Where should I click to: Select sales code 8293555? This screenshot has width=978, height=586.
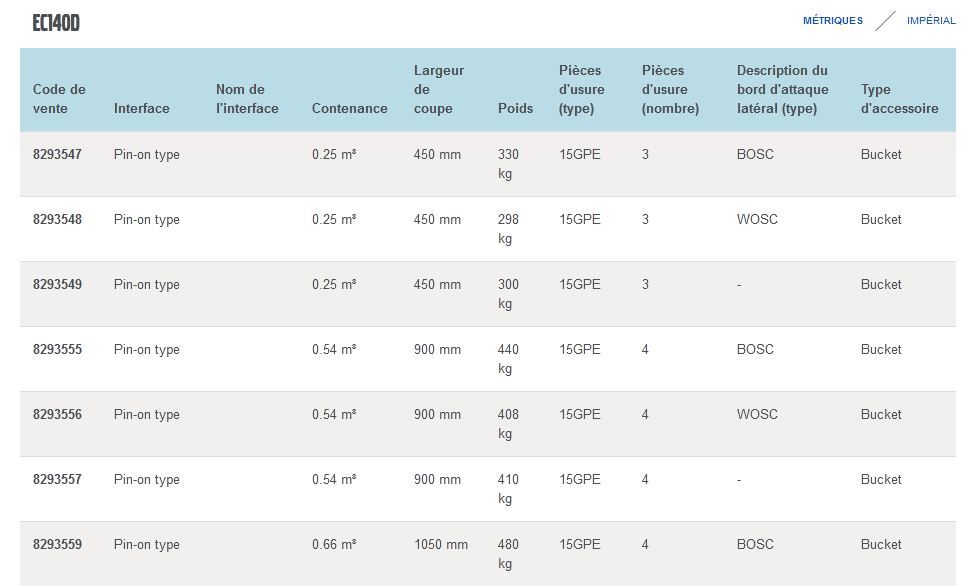pyautogui.click(x=57, y=350)
